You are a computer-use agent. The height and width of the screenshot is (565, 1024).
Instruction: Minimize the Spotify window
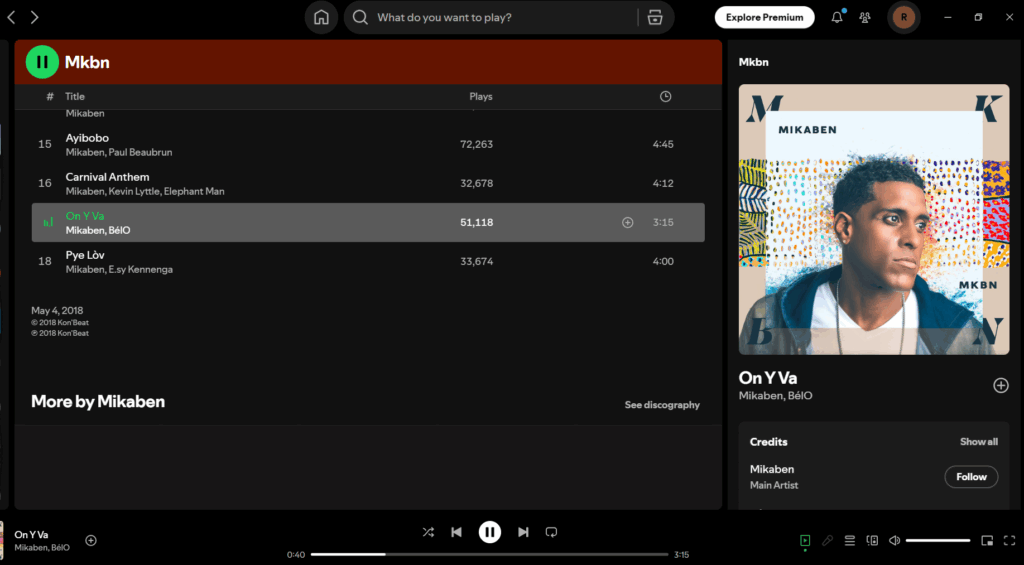tap(948, 18)
